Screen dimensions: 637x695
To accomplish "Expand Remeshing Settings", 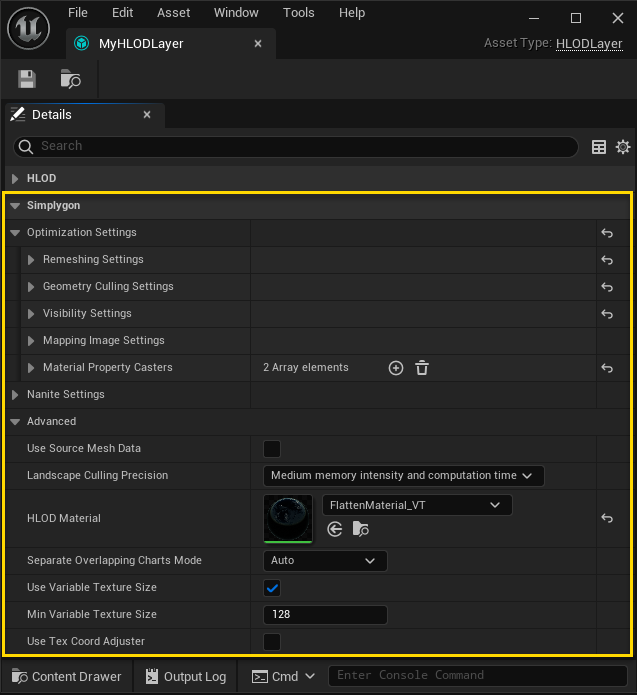I will pyautogui.click(x=31, y=260).
